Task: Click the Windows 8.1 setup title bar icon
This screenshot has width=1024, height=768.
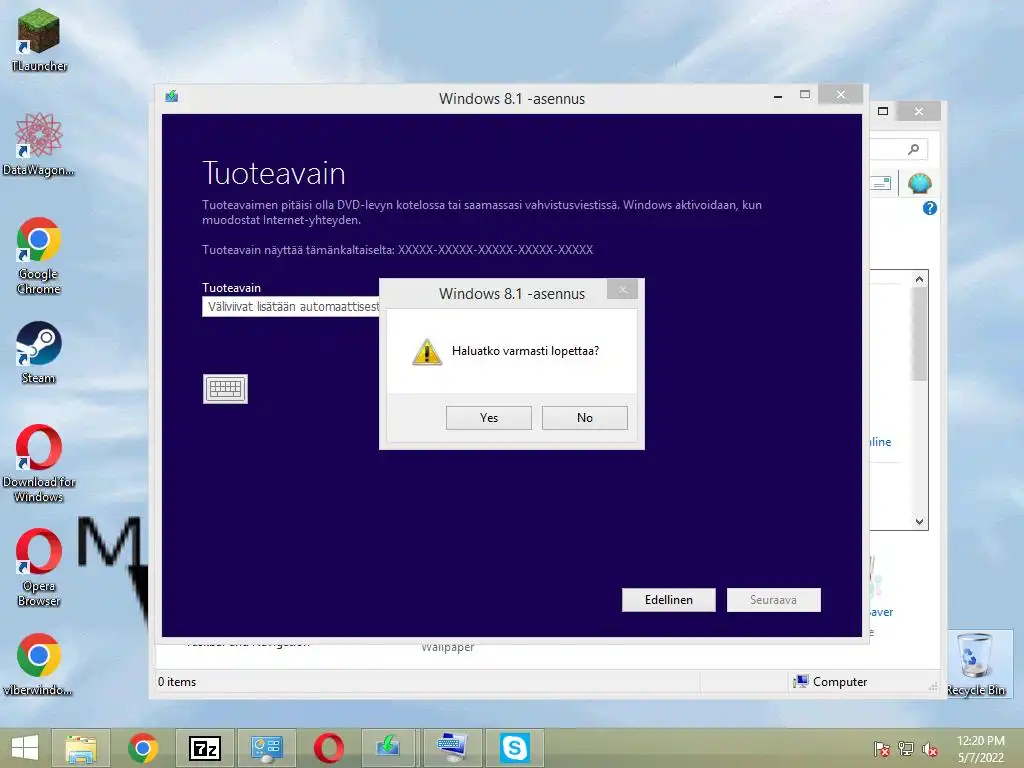Action: [x=172, y=97]
